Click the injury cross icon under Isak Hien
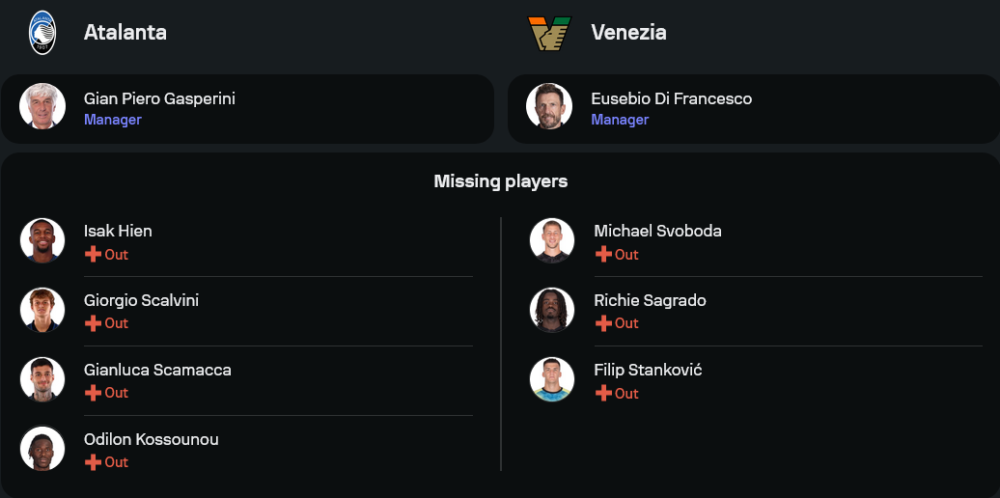Viewport: 1000px width, 498px height. (x=93, y=254)
